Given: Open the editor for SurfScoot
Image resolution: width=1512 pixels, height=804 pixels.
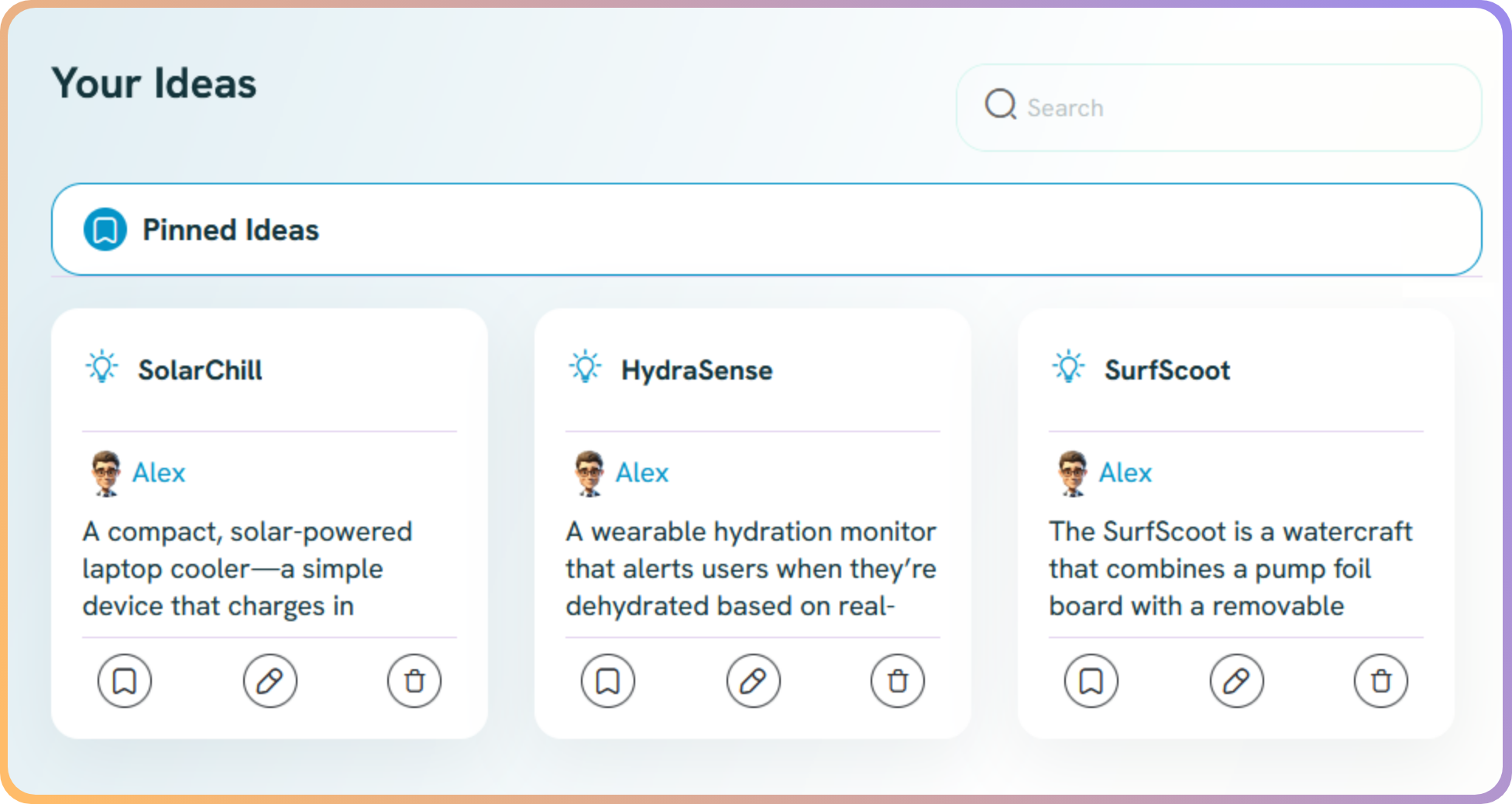Looking at the screenshot, I should tap(1236, 681).
